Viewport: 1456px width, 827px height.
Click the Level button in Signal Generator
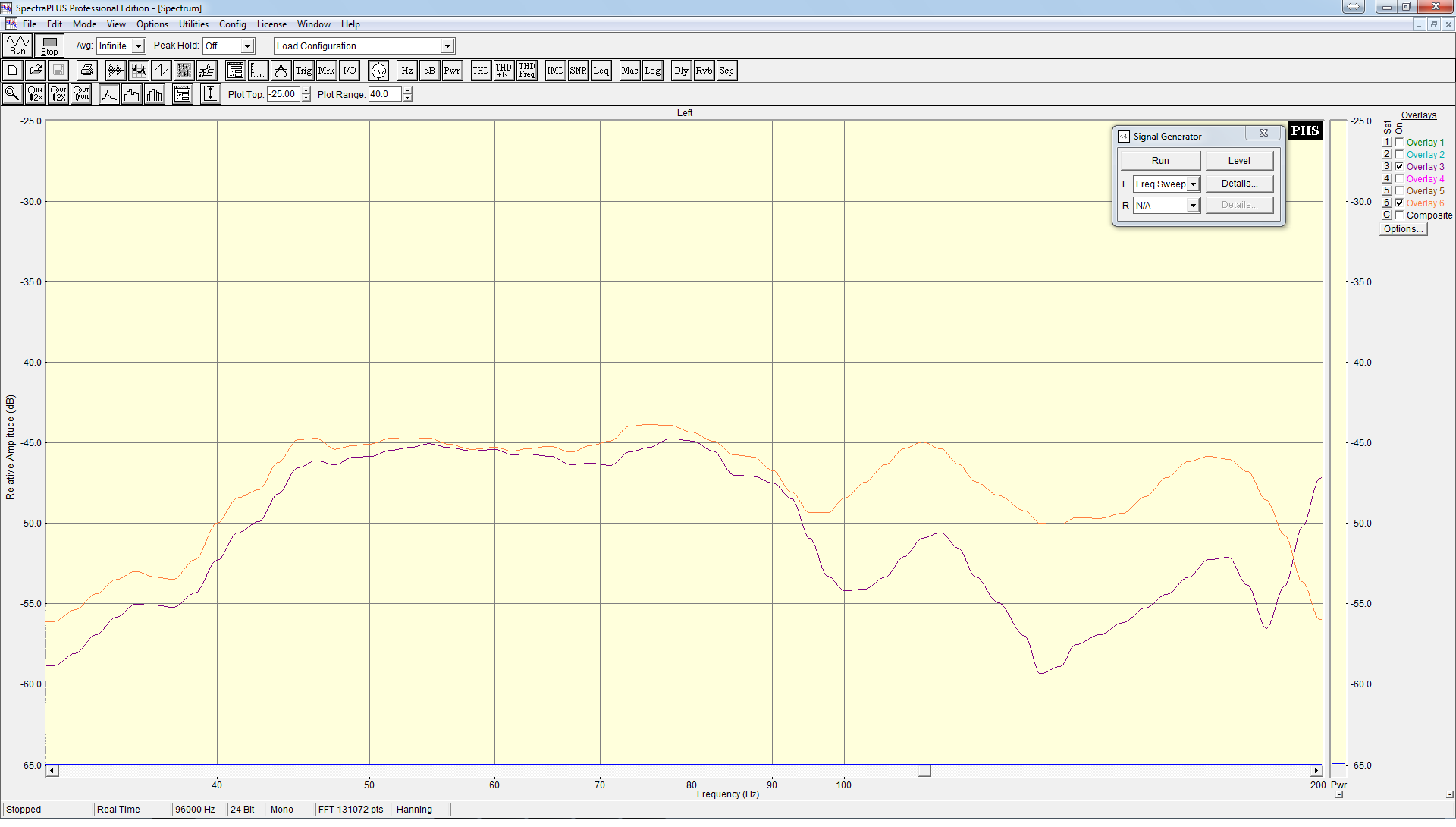[x=1239, y=161]
